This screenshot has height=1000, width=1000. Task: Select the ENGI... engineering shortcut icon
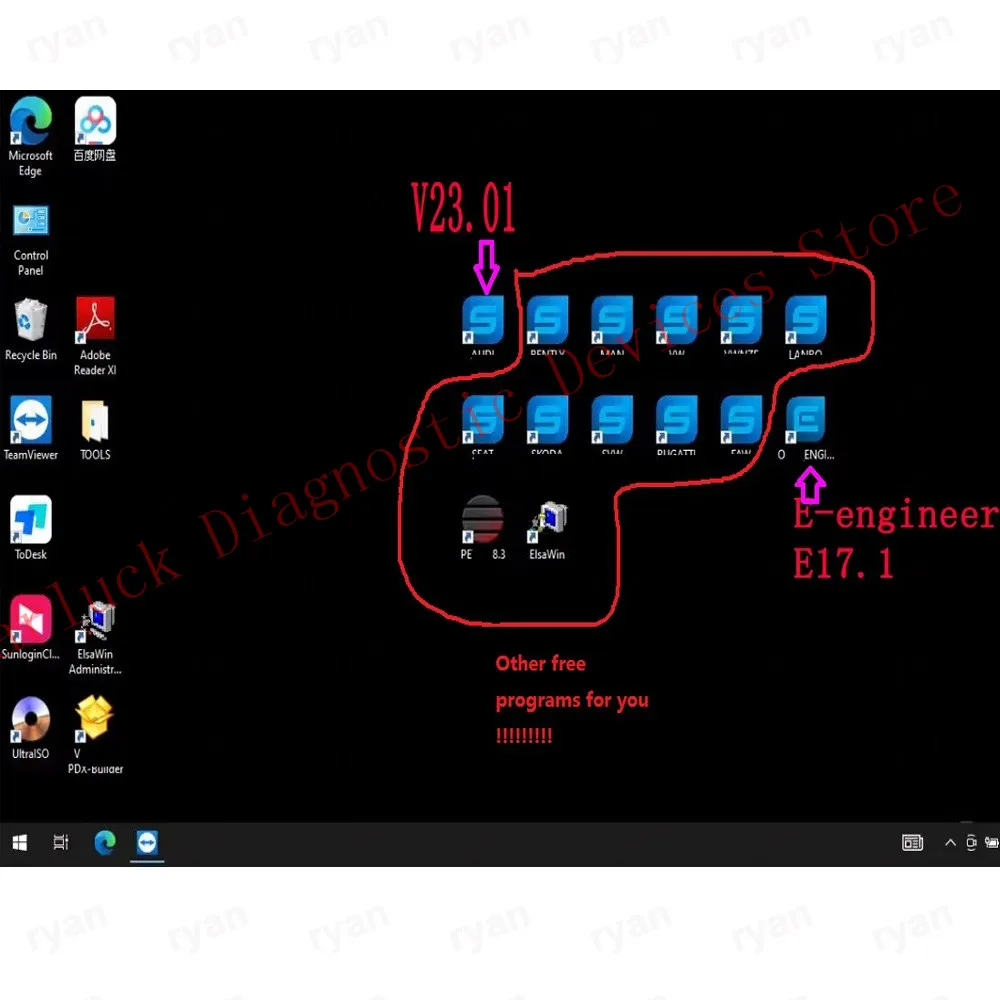[805, 427]
